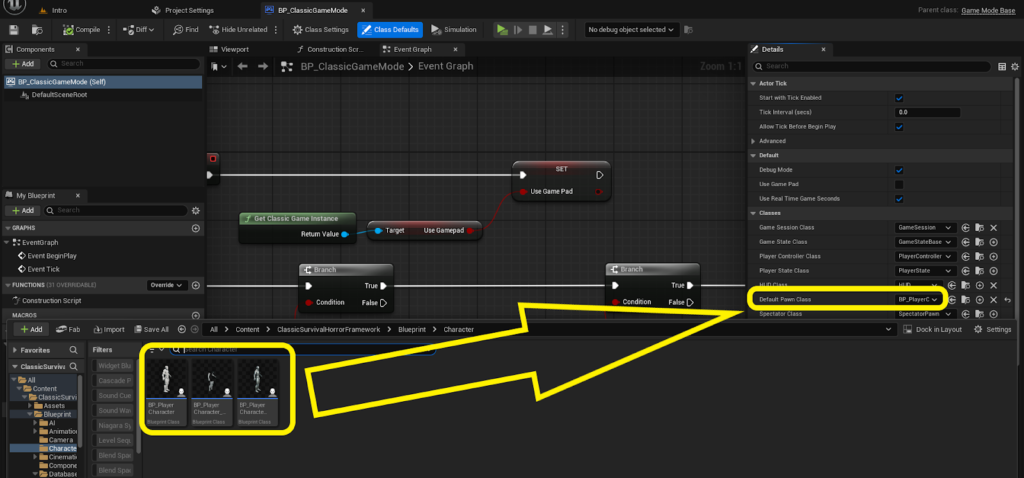Enable the Use Game Pad checkbox

(898, 184)
